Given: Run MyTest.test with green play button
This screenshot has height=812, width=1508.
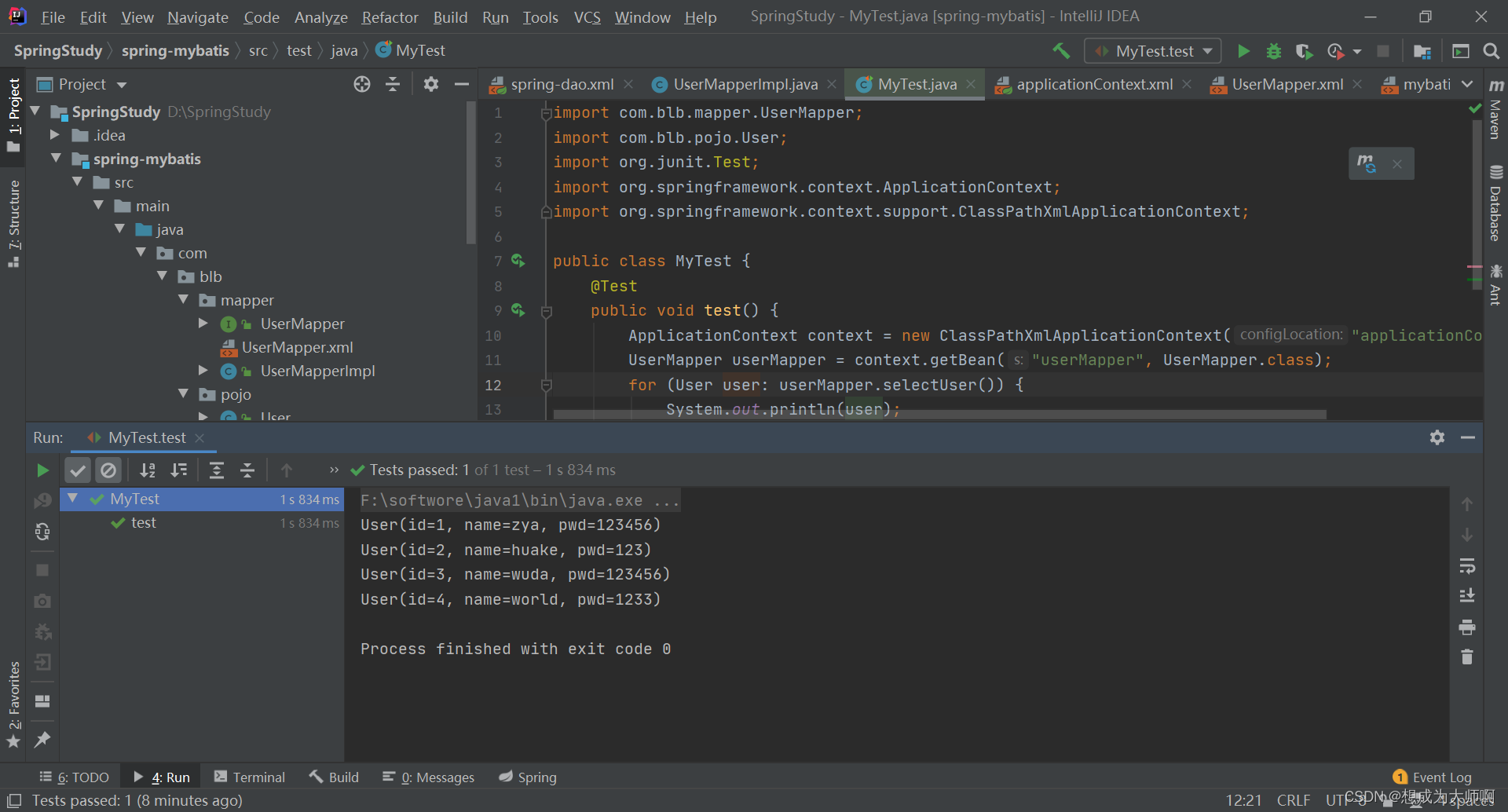Looking at the screenshot, I should pos(1243,51).
